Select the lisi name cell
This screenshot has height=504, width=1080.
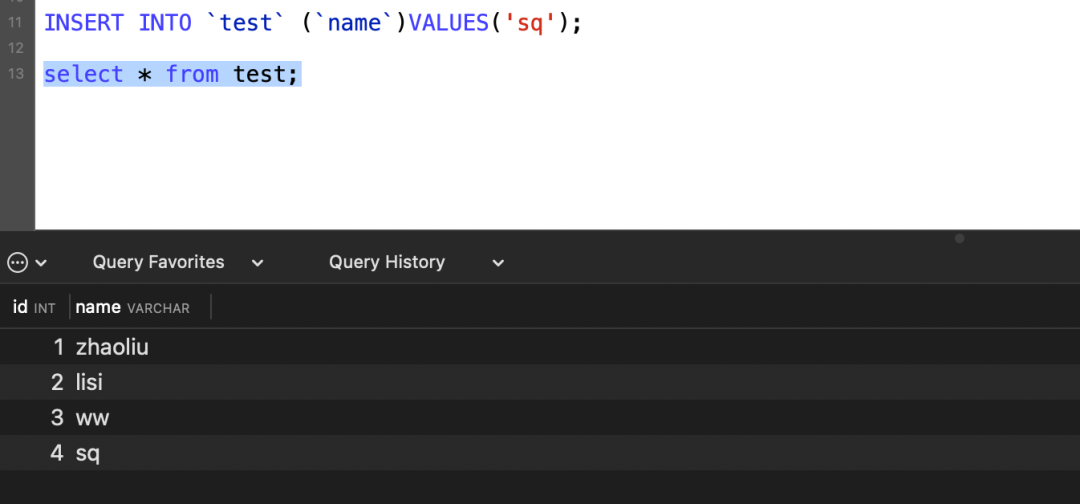pos(89,383)
